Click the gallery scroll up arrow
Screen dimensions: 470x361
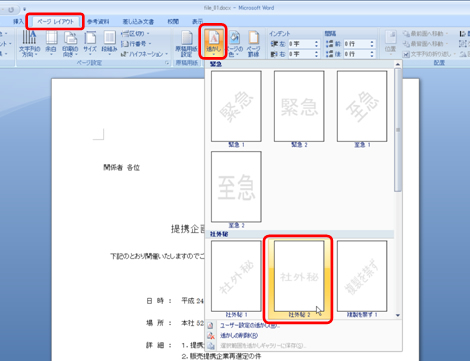point(398,64)
